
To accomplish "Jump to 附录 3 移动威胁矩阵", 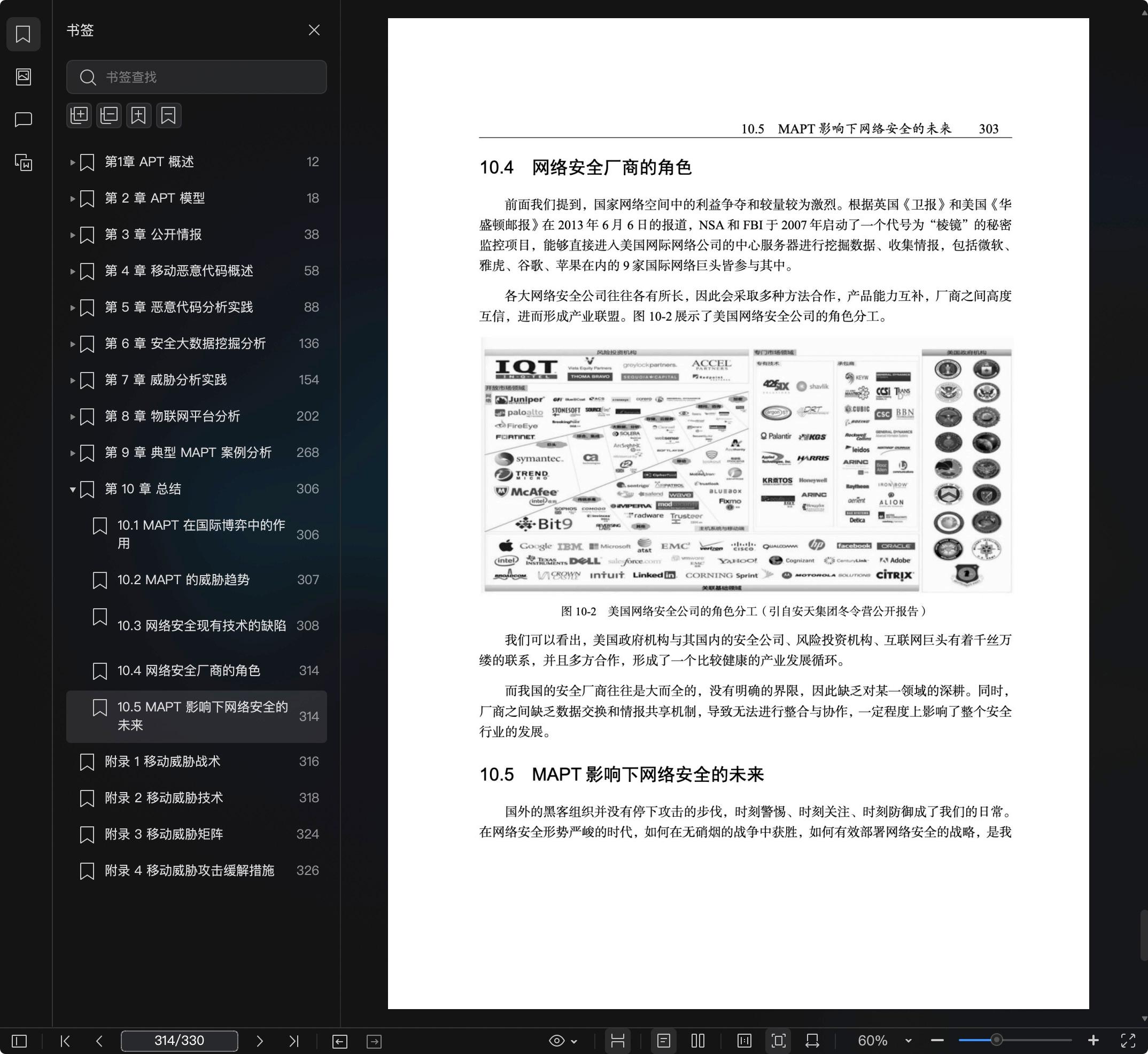I will point(196,834).
